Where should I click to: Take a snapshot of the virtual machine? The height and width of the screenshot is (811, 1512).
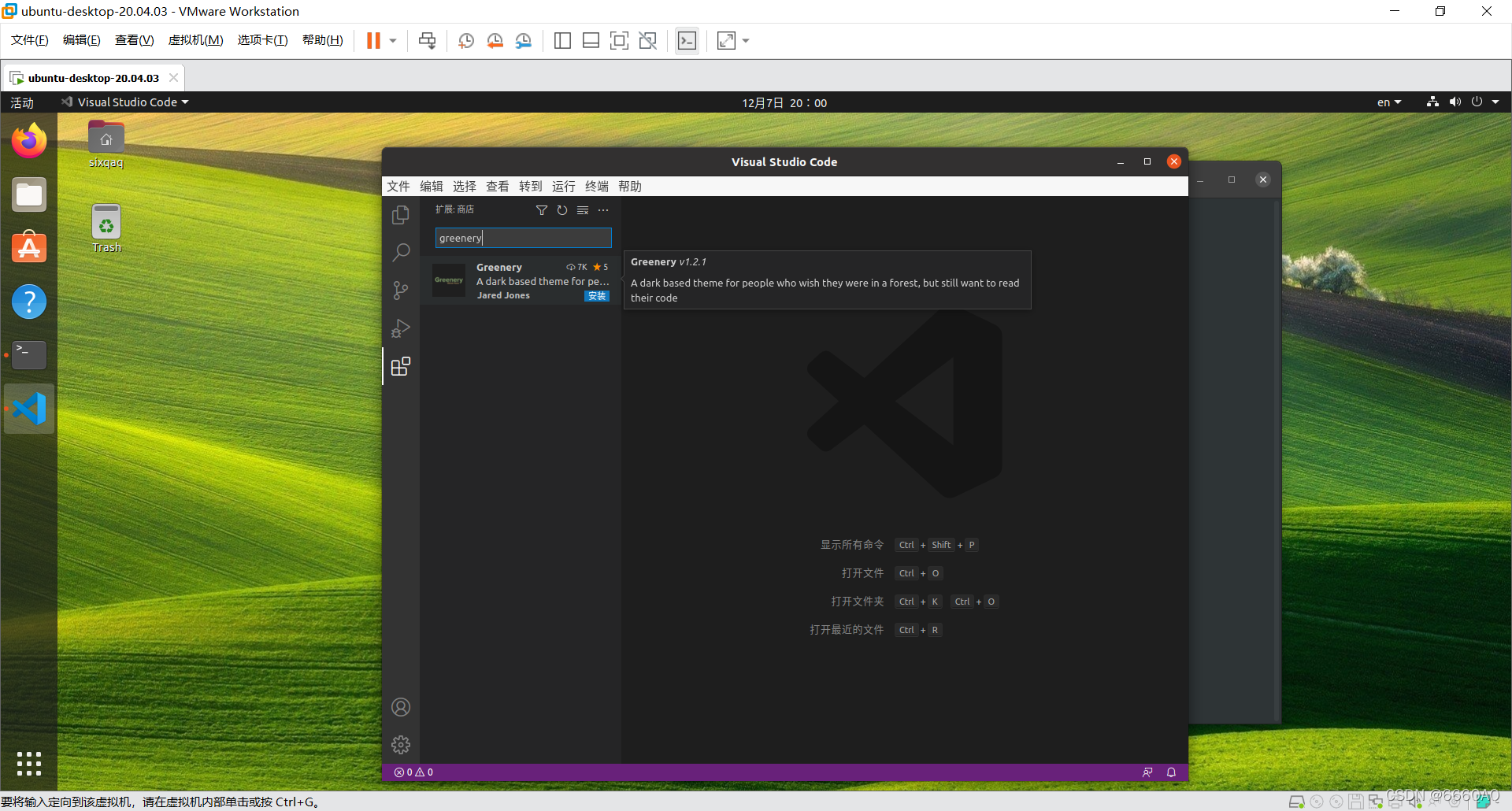(x=466, y=41)
